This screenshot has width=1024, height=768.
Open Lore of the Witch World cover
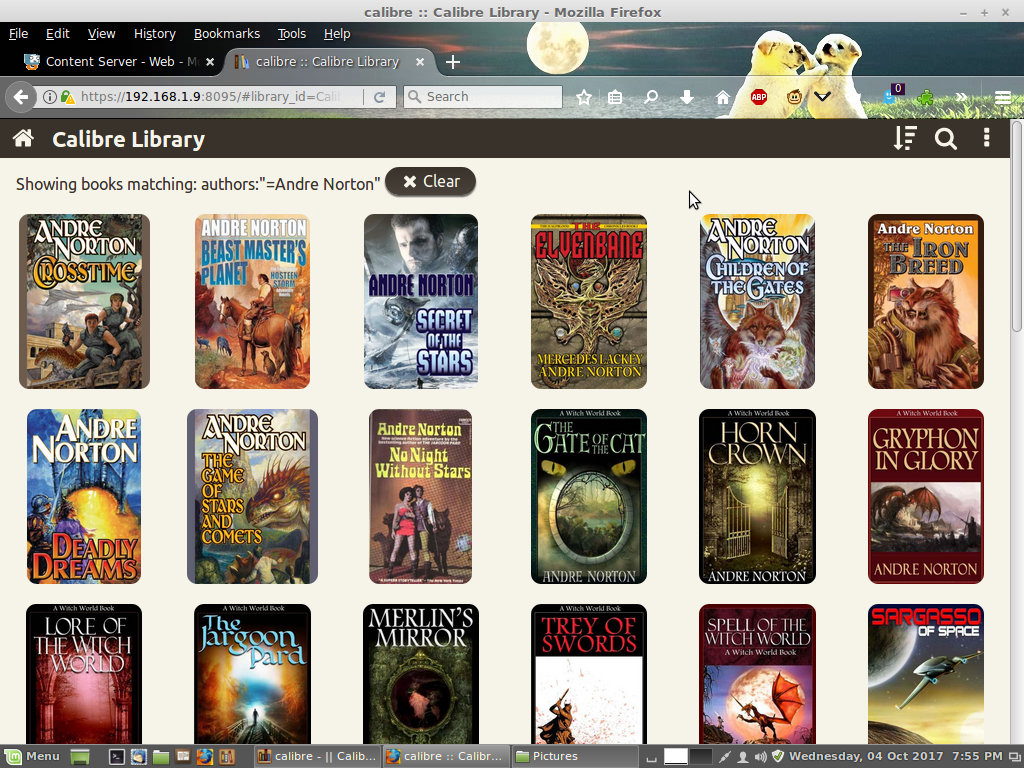pos(84,674)
